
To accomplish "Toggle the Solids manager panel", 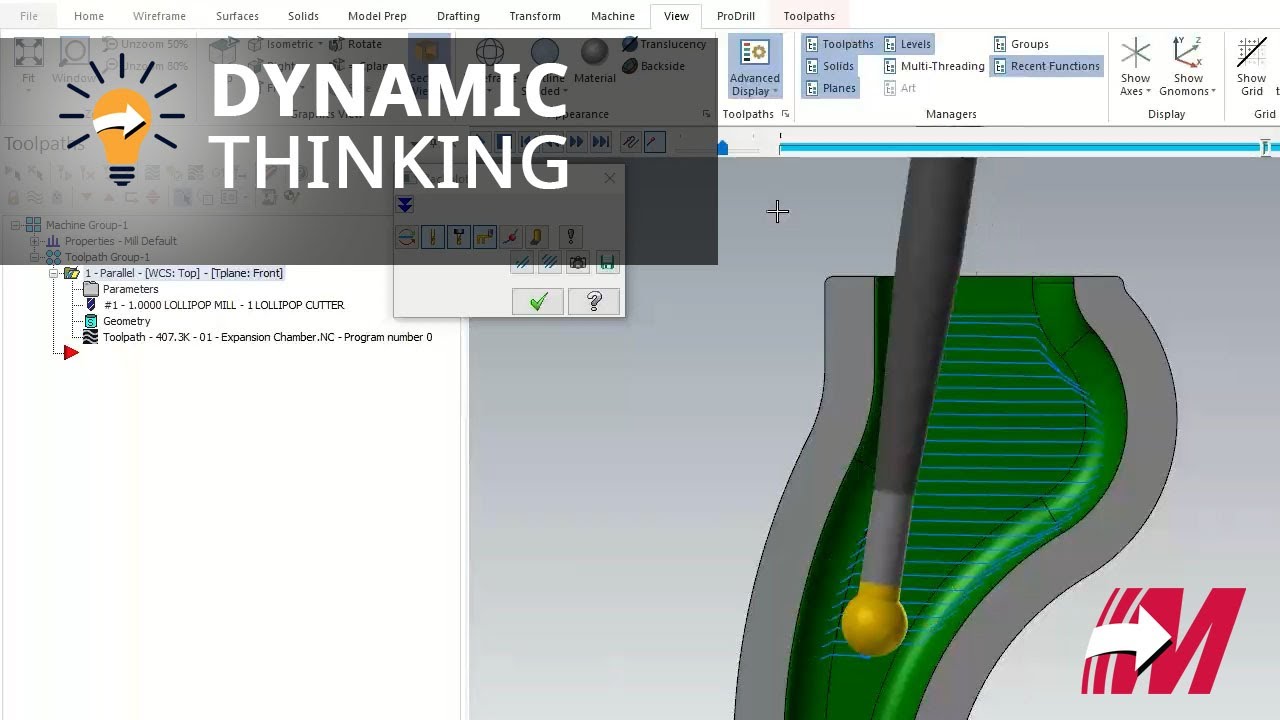I will click(830, 66).
